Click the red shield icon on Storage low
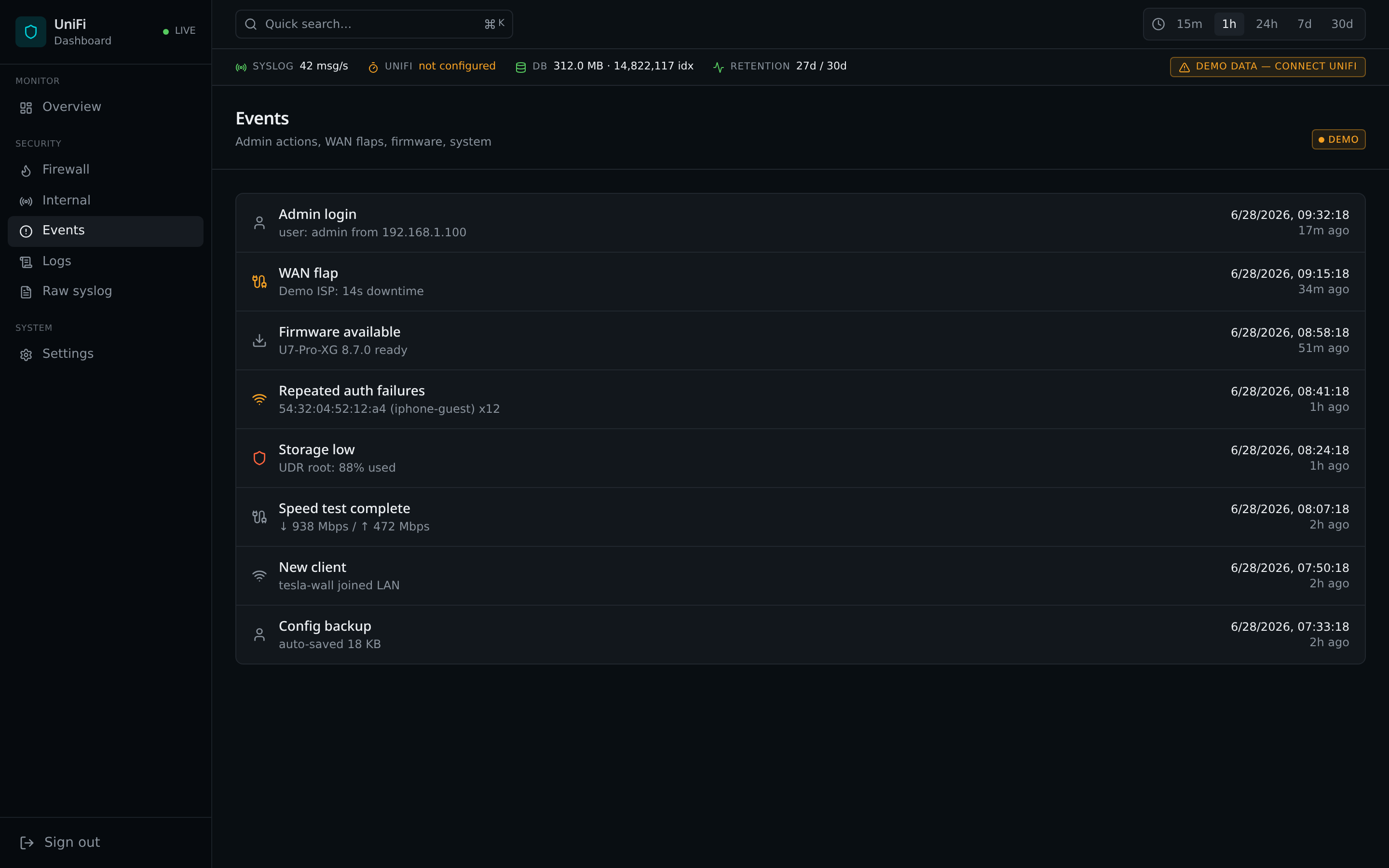 [259, 458]
